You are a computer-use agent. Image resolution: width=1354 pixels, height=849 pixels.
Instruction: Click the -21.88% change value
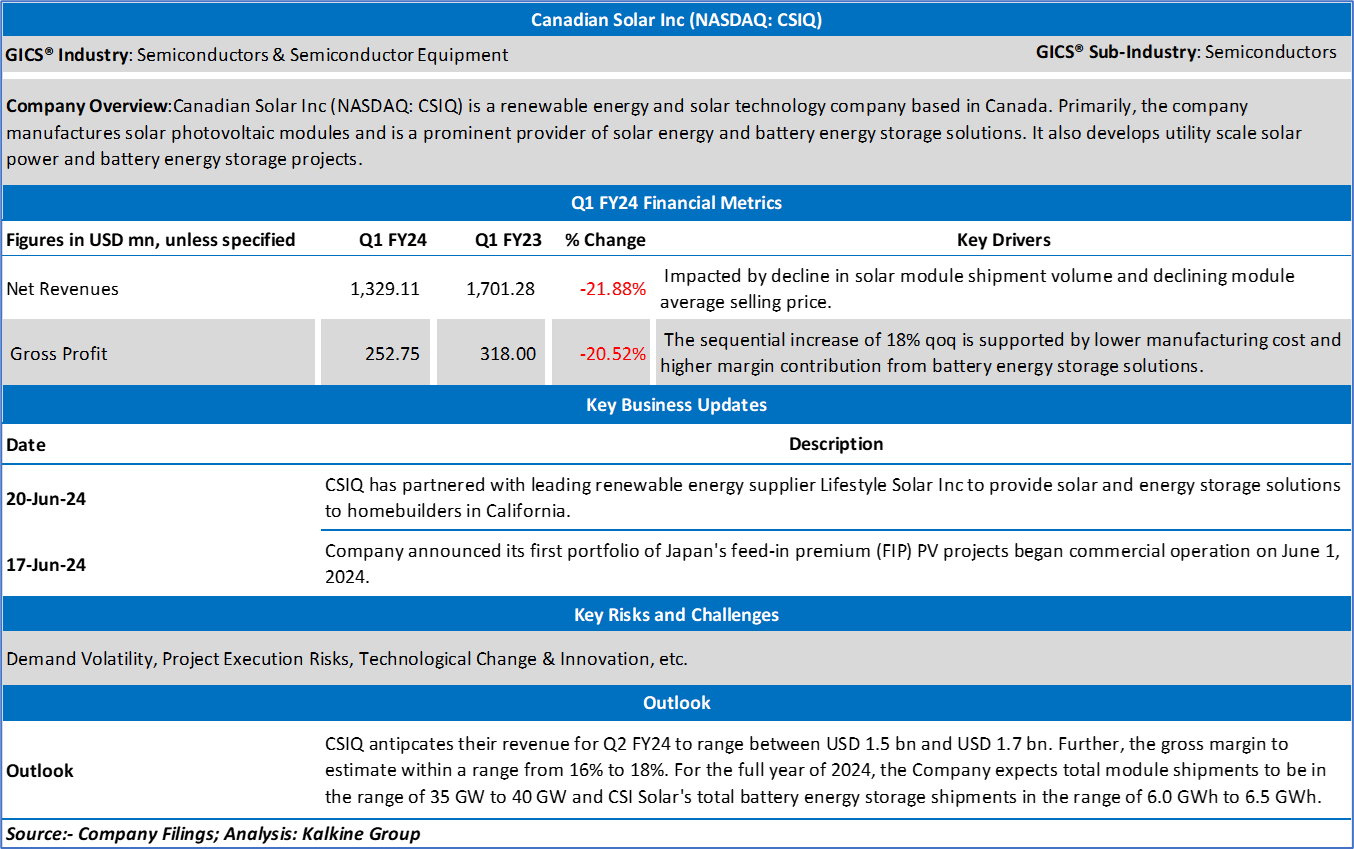(x=613, y=289)
